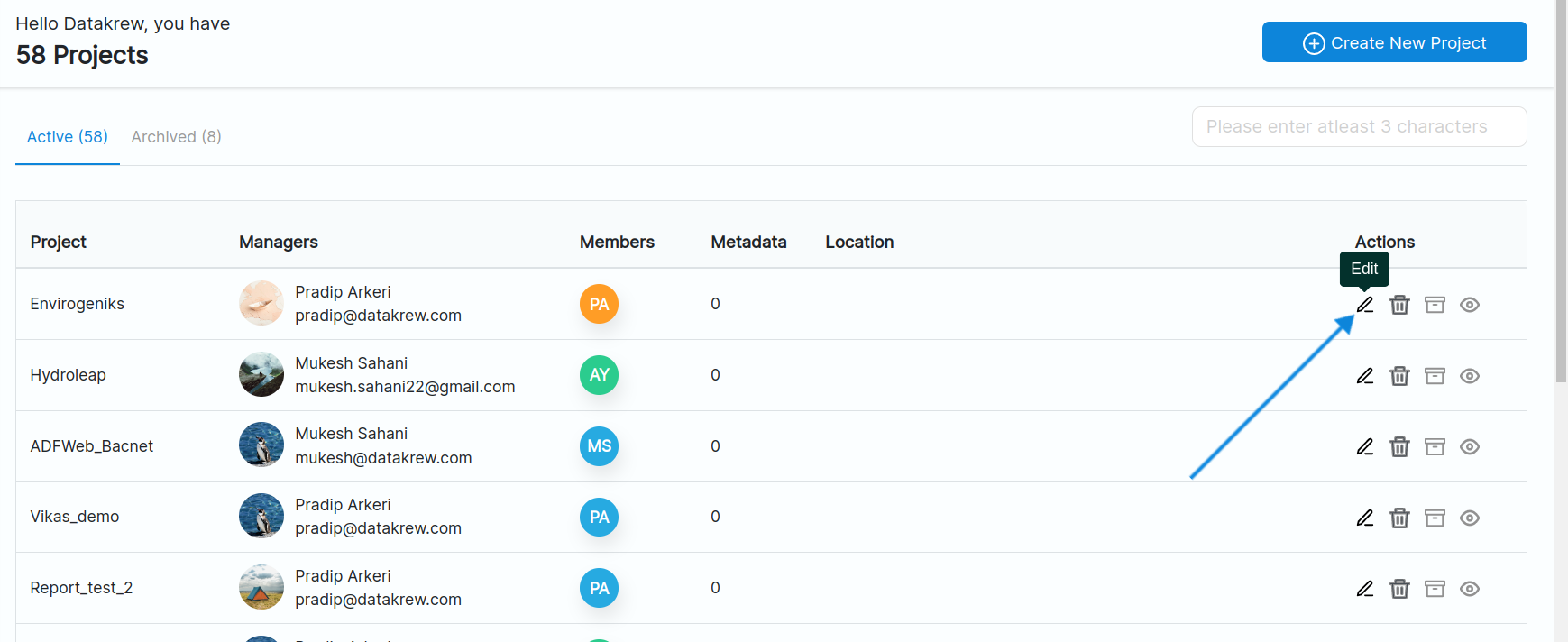
Task: Delete the Envirogeniks project
Action: 1399,305
